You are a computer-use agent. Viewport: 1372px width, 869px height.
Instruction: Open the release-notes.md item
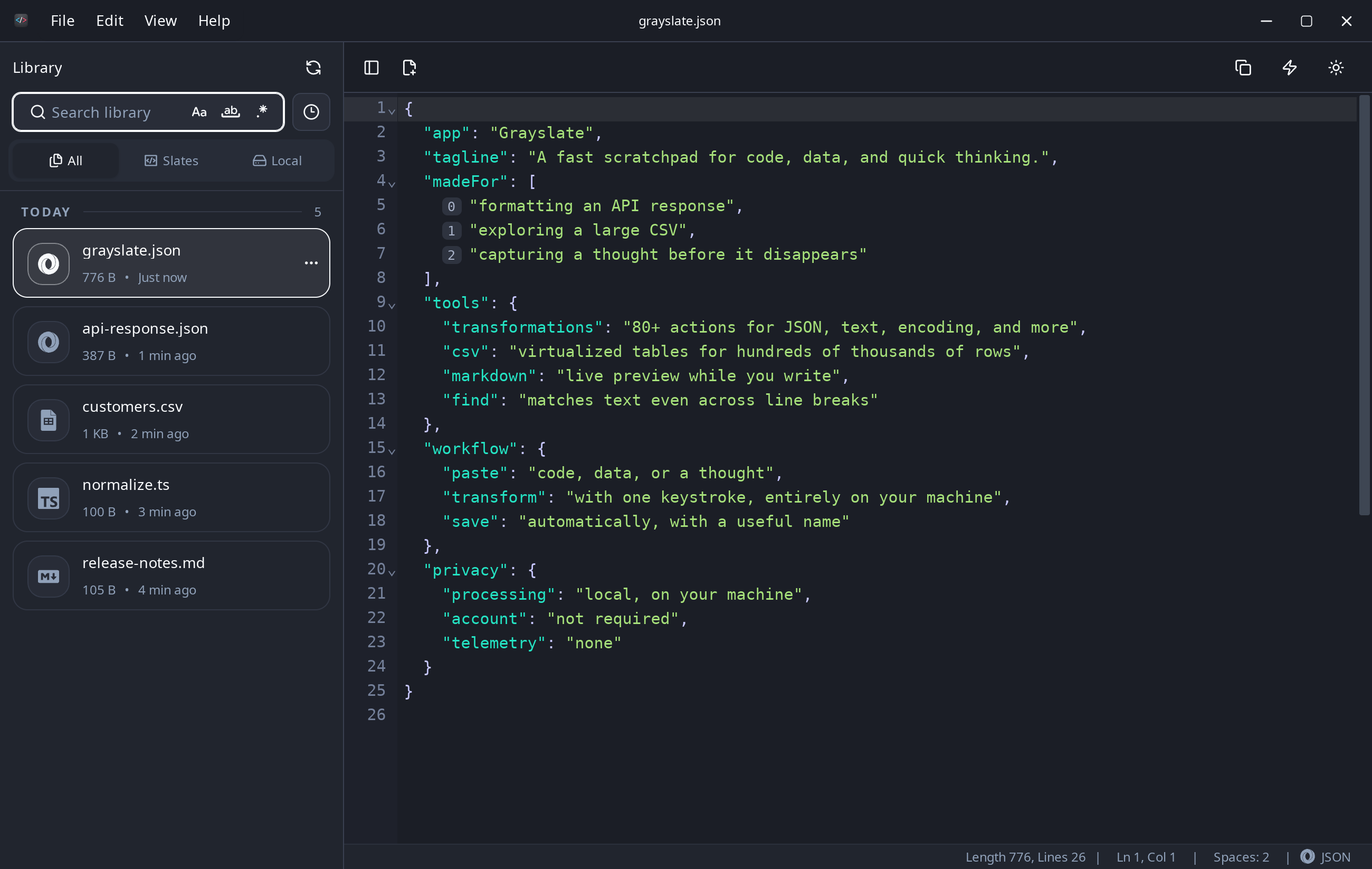click(171, 576)
